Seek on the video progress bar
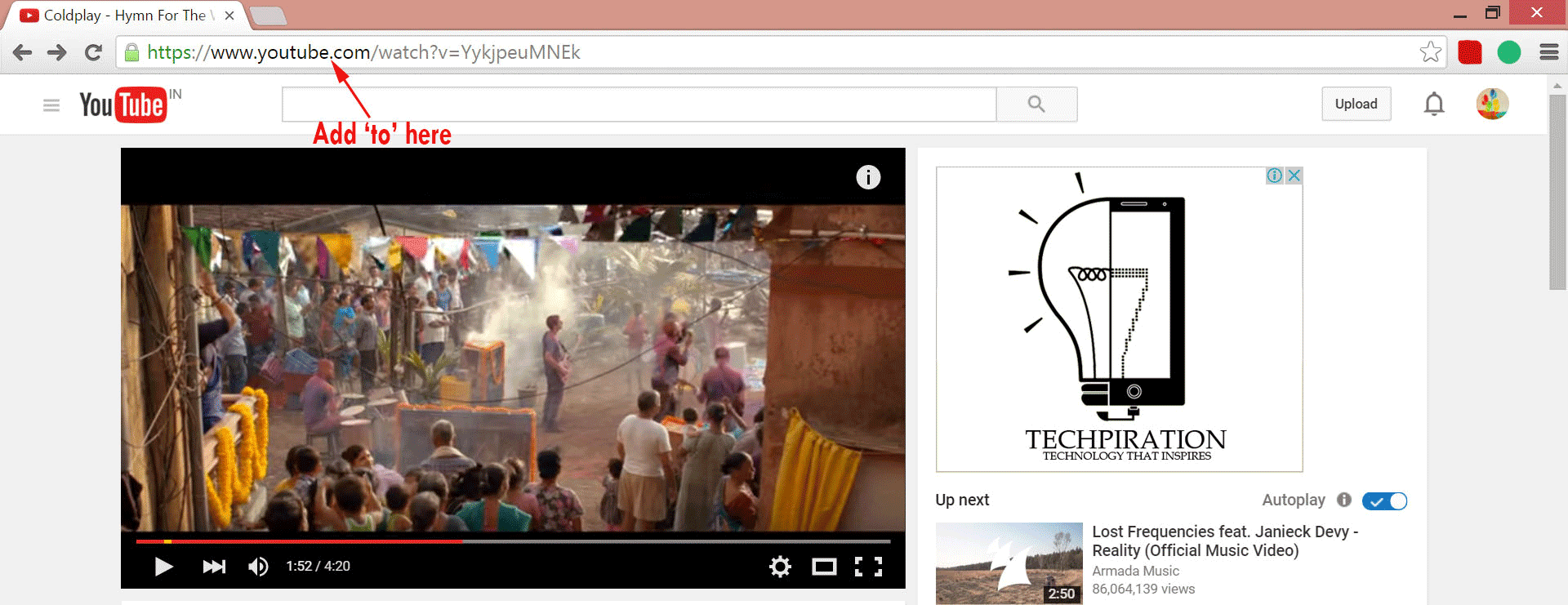1568x605 pixels. (x=513, y=541)
